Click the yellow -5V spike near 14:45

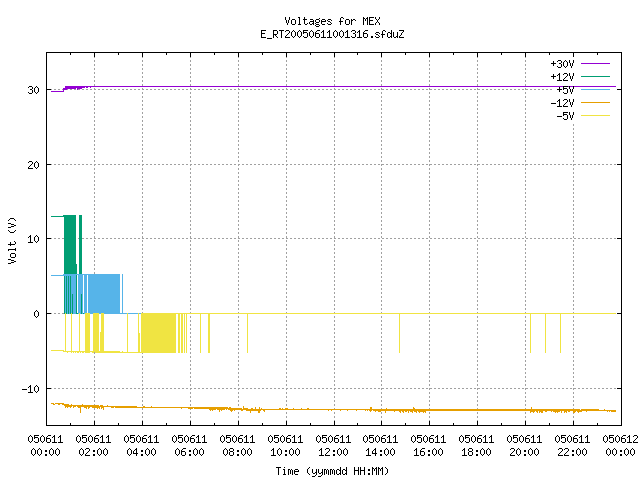(399, 333)
